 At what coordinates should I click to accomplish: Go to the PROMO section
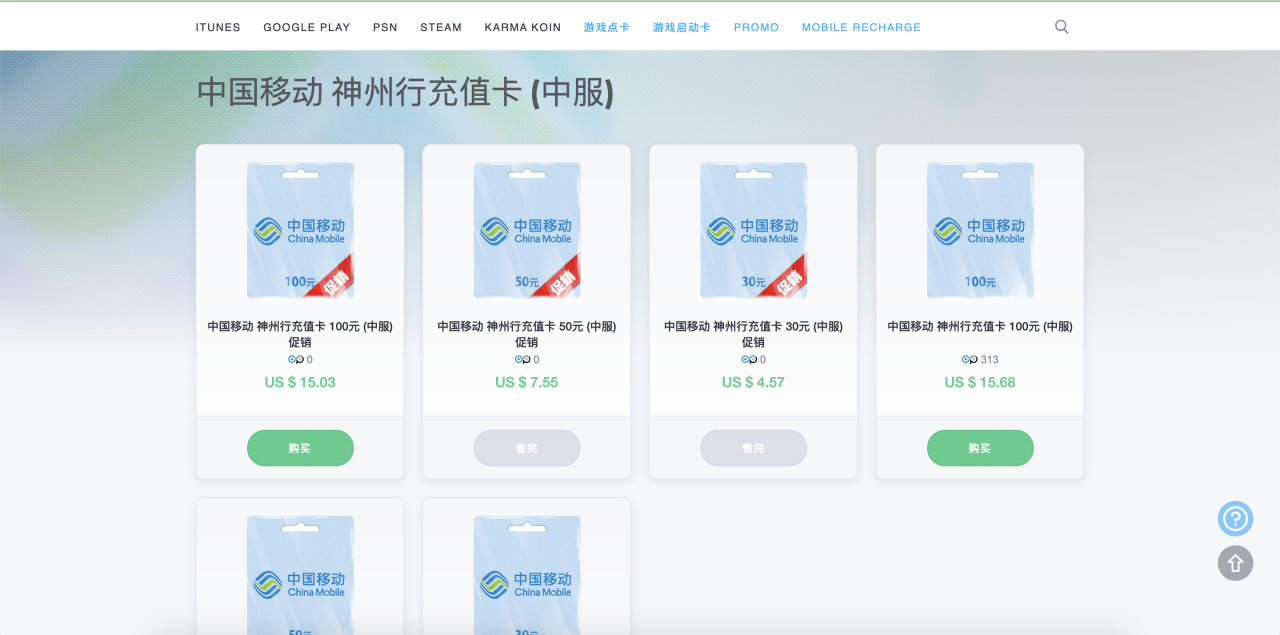pos(756,27)
